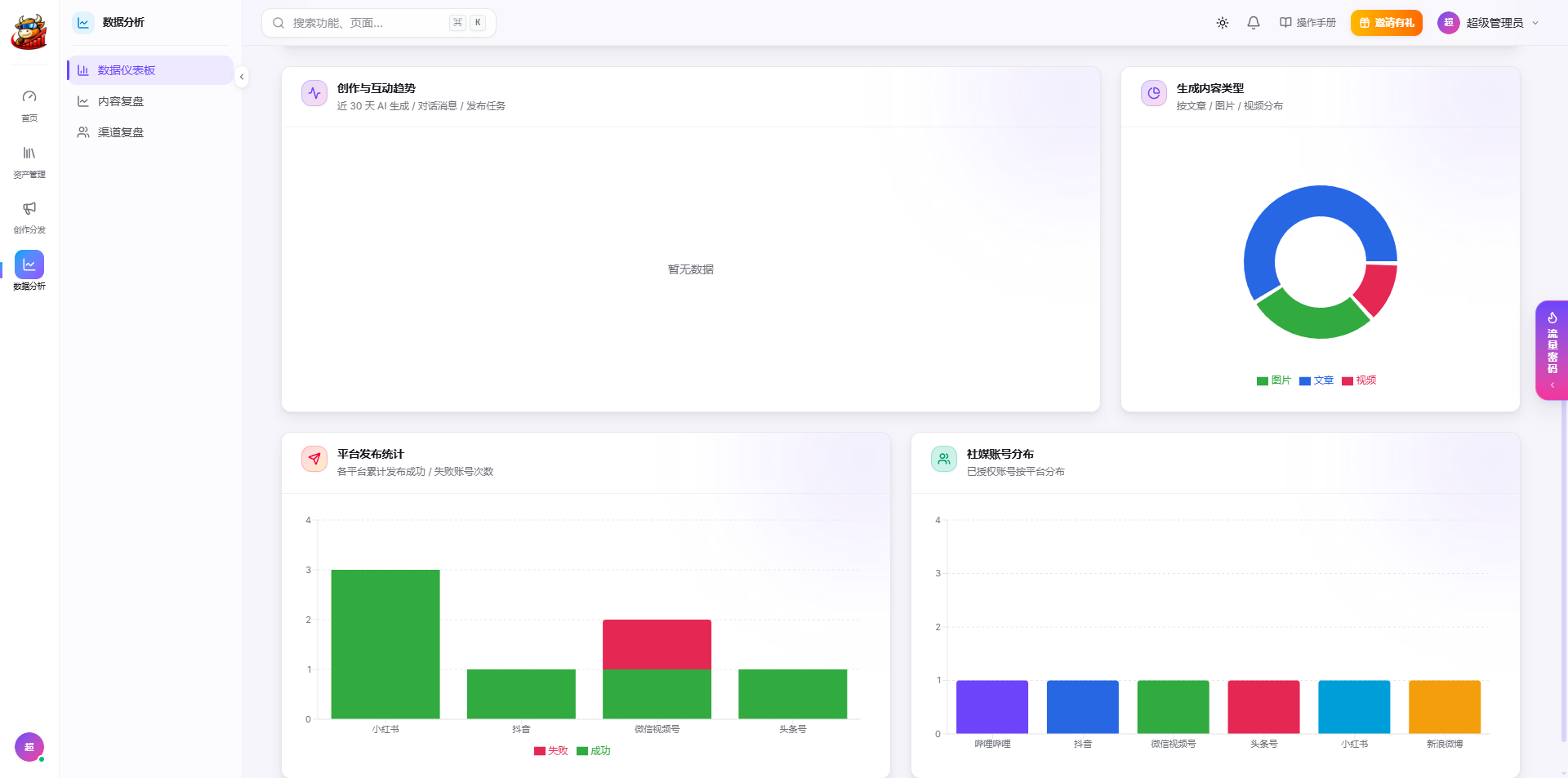Click the mascot app logo
The image size is (1568, 778).
[x=29, y=32]
